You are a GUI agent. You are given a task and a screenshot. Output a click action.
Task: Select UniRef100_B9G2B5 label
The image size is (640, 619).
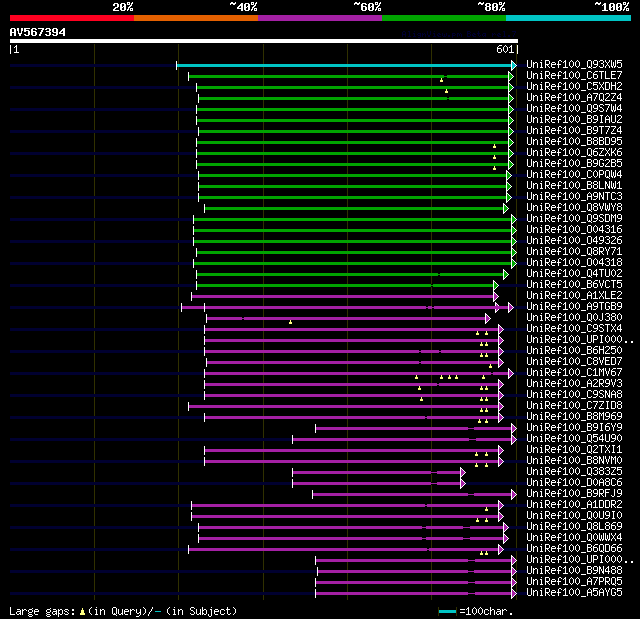click(x=574, y=164)
